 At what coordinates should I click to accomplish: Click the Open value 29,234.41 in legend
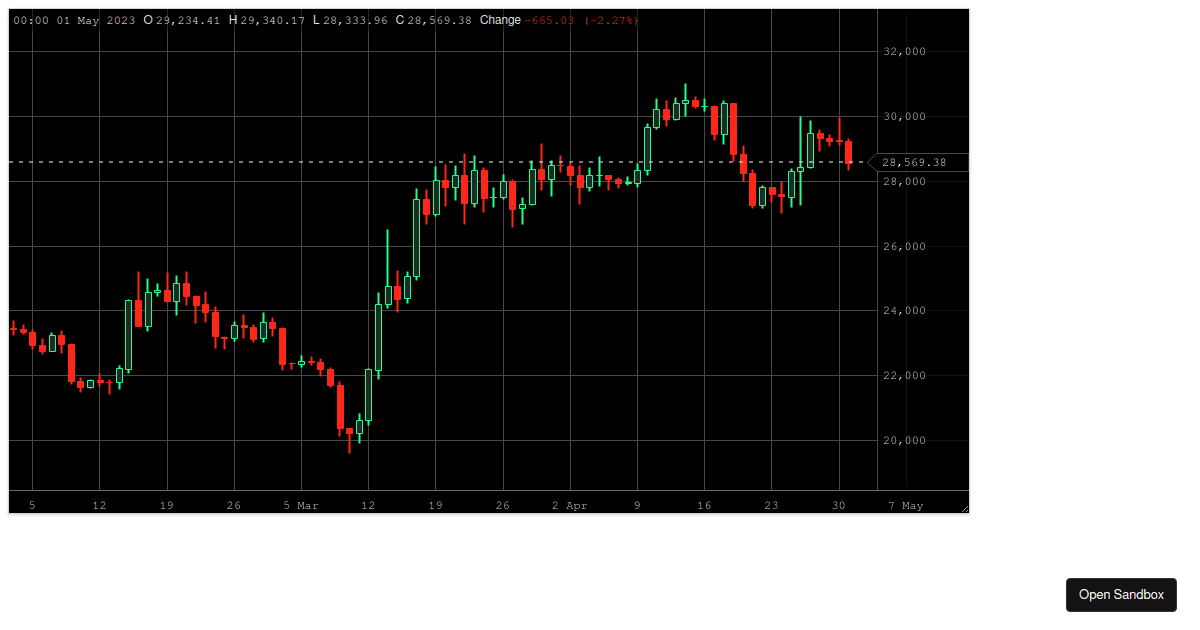[x=187, y=20]
